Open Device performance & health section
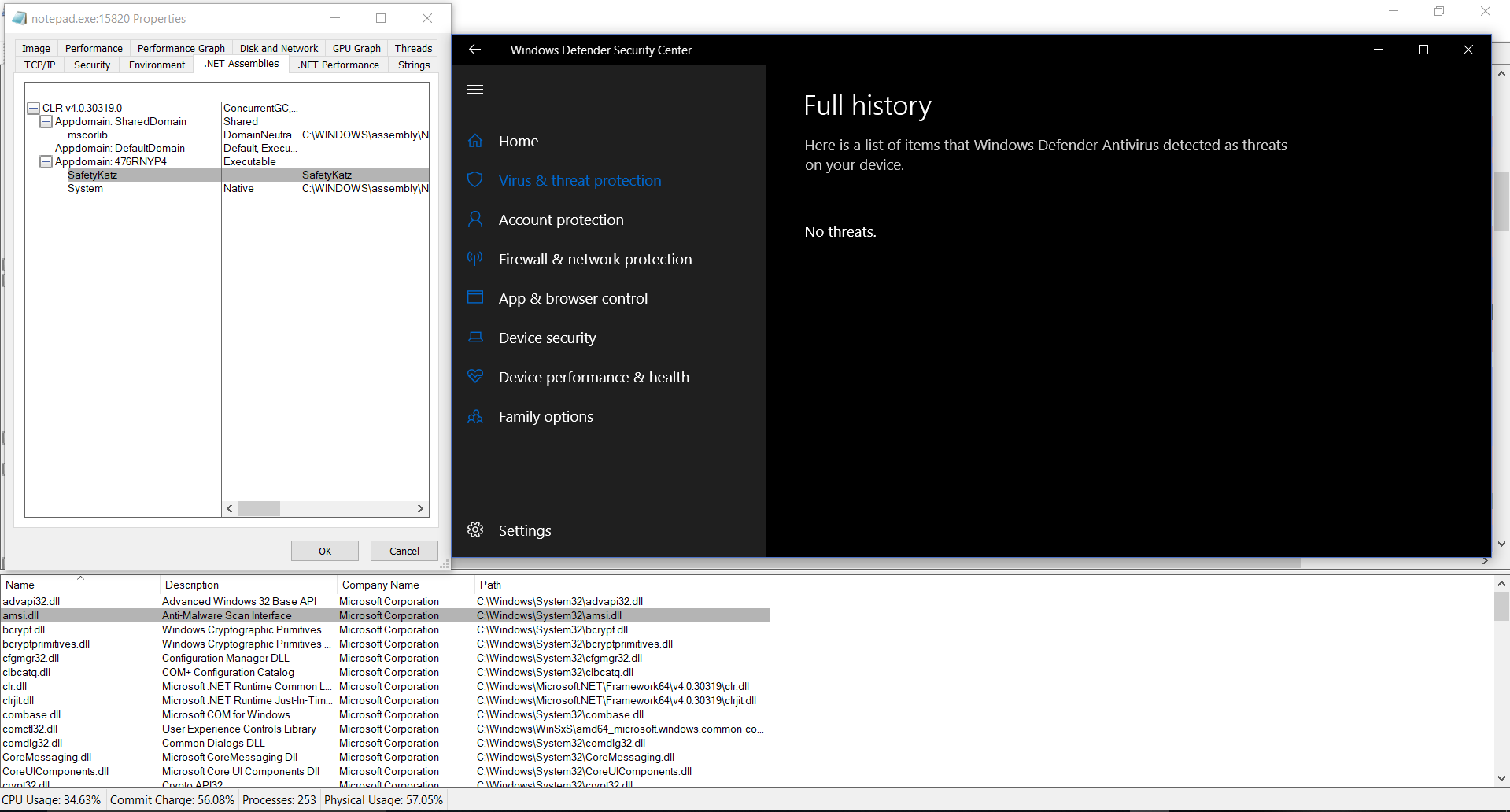This screenshot has height=812, width=1510. pos(594,378)
